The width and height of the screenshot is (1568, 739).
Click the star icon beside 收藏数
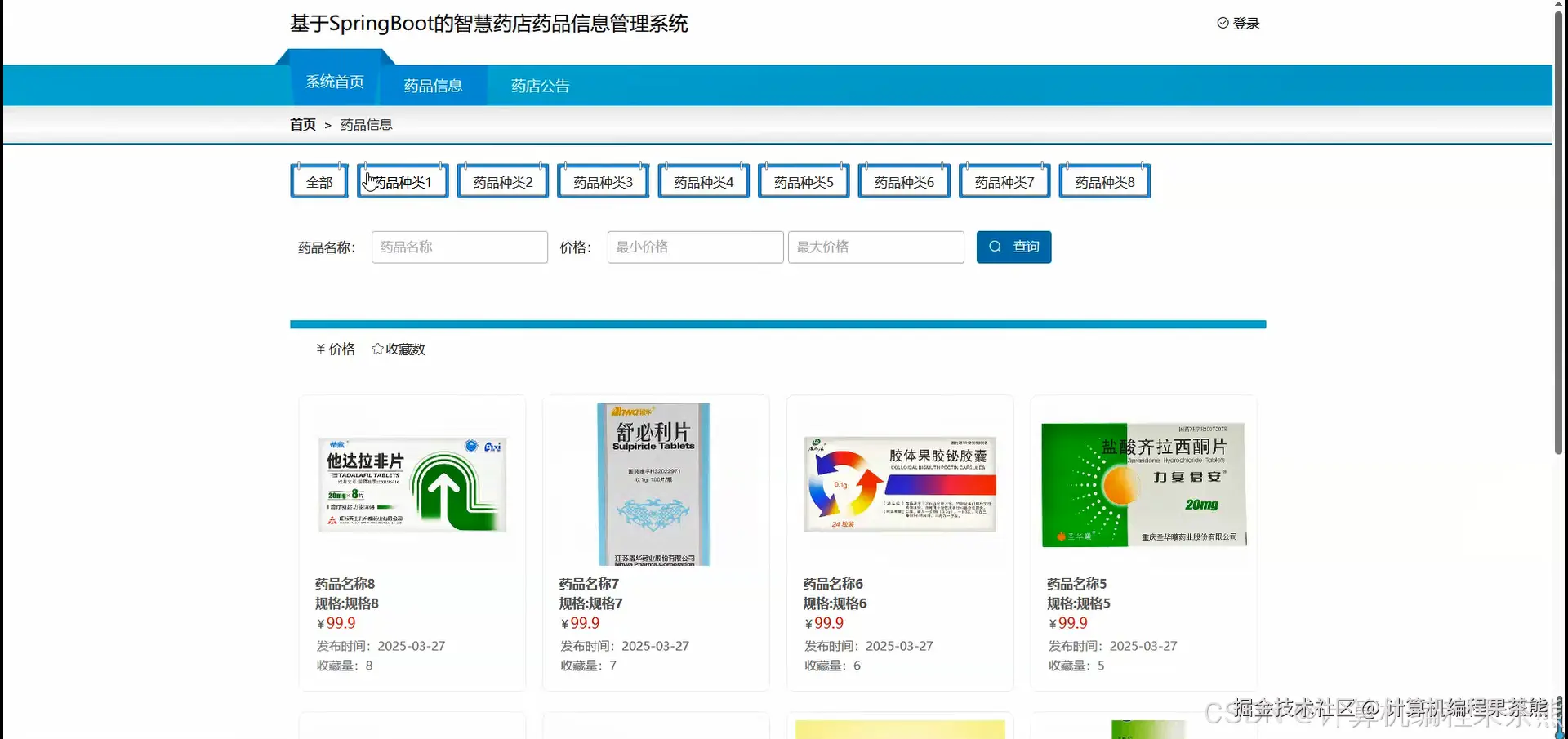point(377,349)
